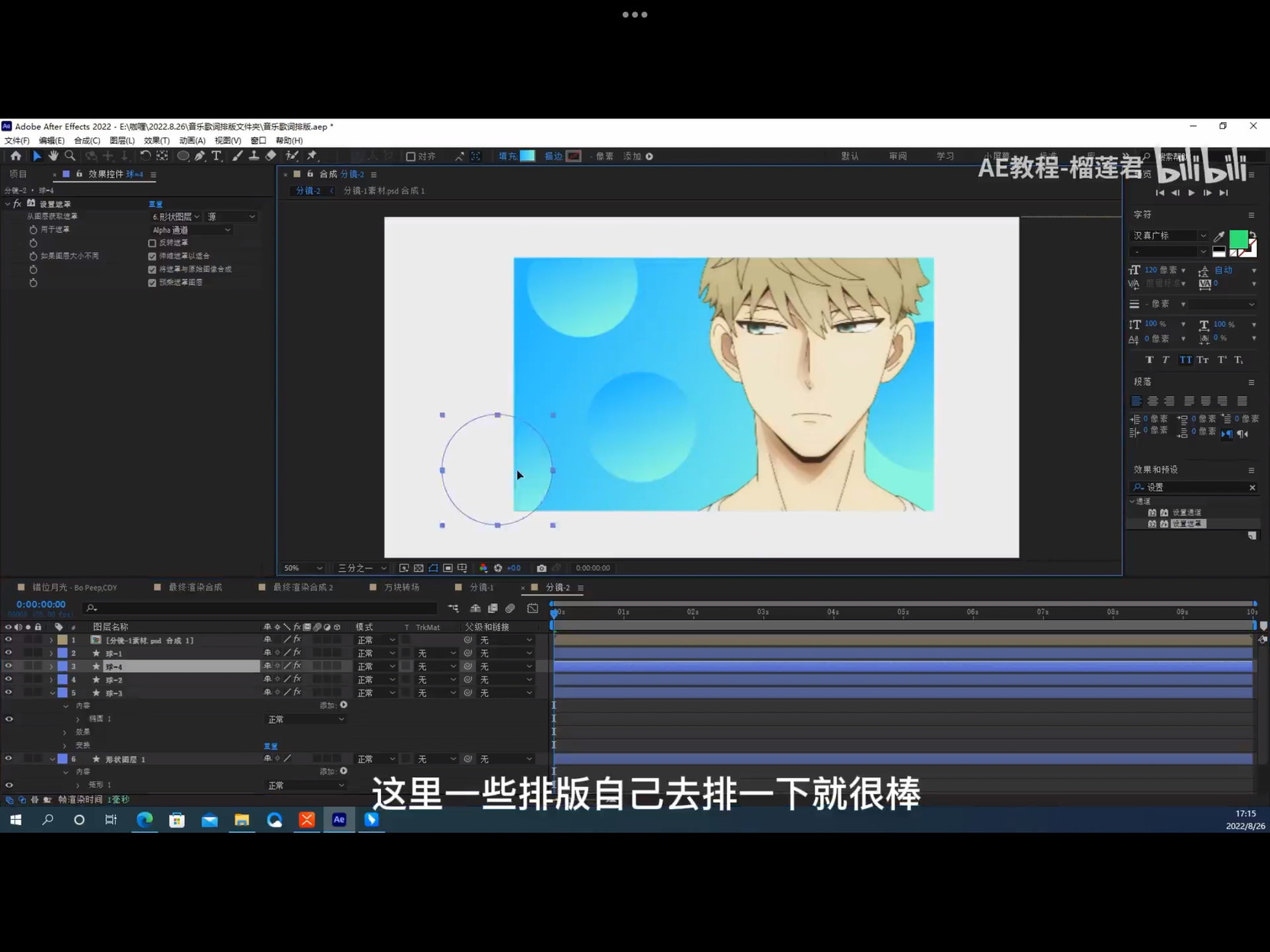Select the Type text tool
Screen dimensions: 1270x952
click(216, 156)
